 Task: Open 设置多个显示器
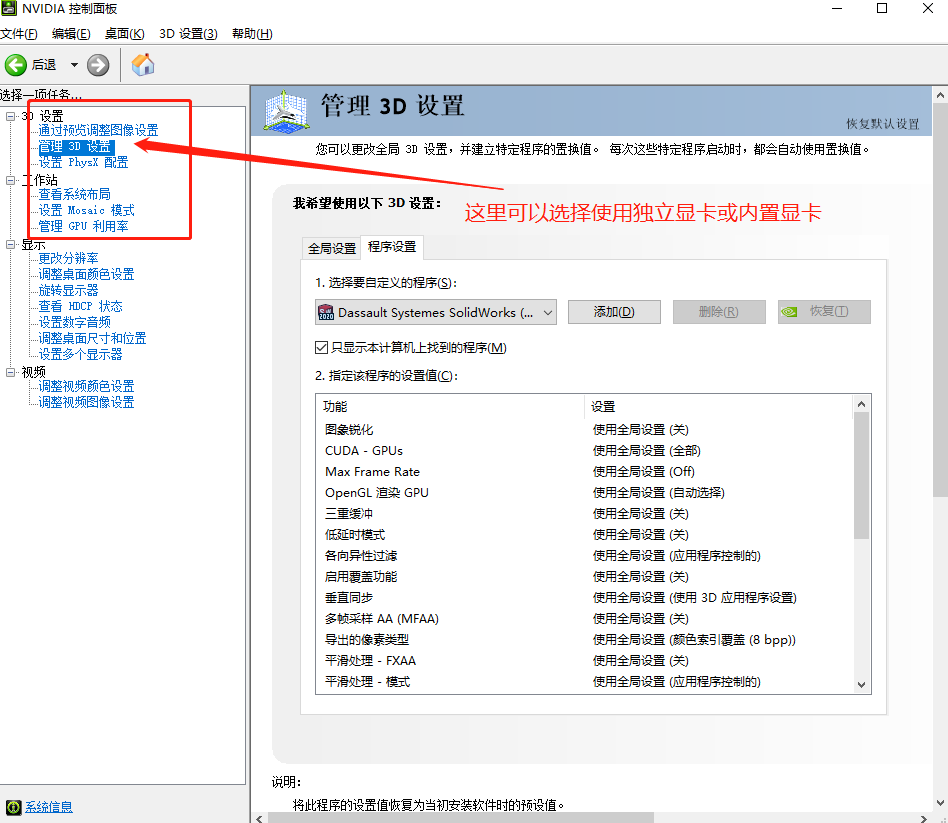(x=80, y=354)
